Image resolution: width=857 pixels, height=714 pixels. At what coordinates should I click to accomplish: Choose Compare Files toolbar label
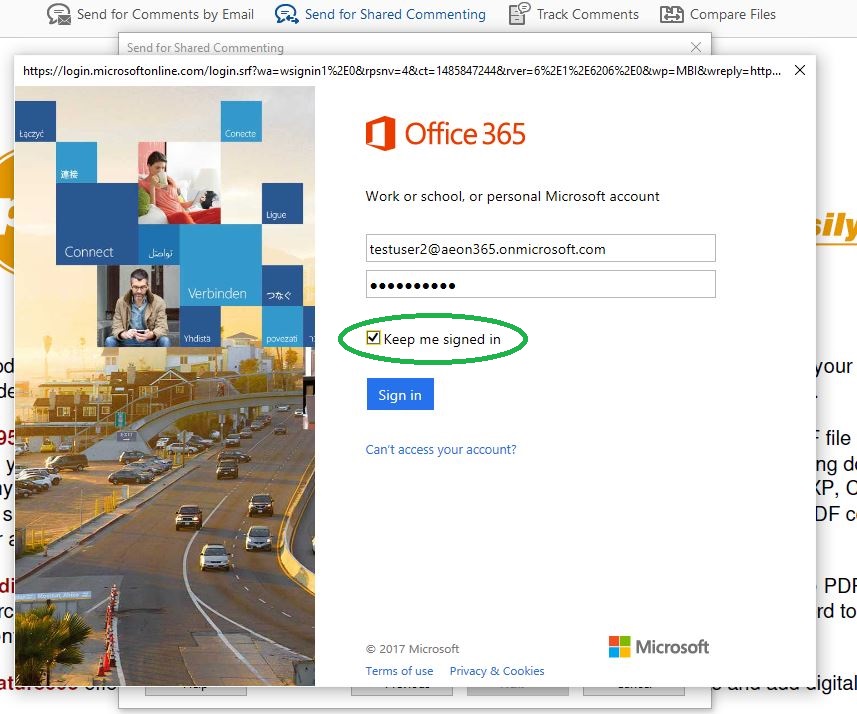pos(732,14)
